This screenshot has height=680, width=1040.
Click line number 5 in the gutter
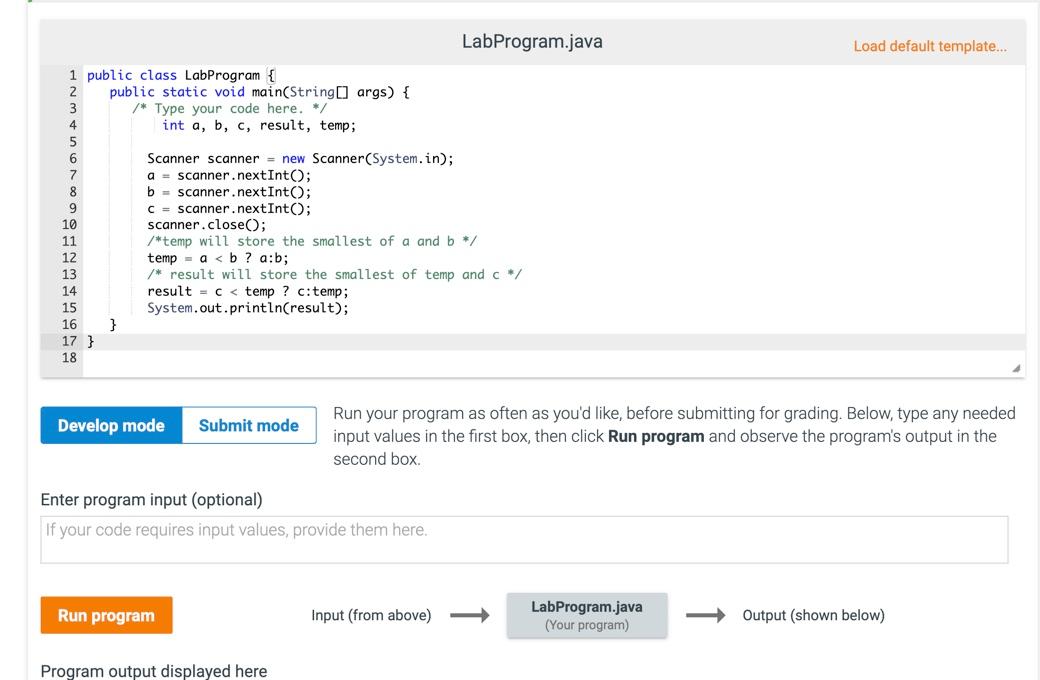coord(73,141)
